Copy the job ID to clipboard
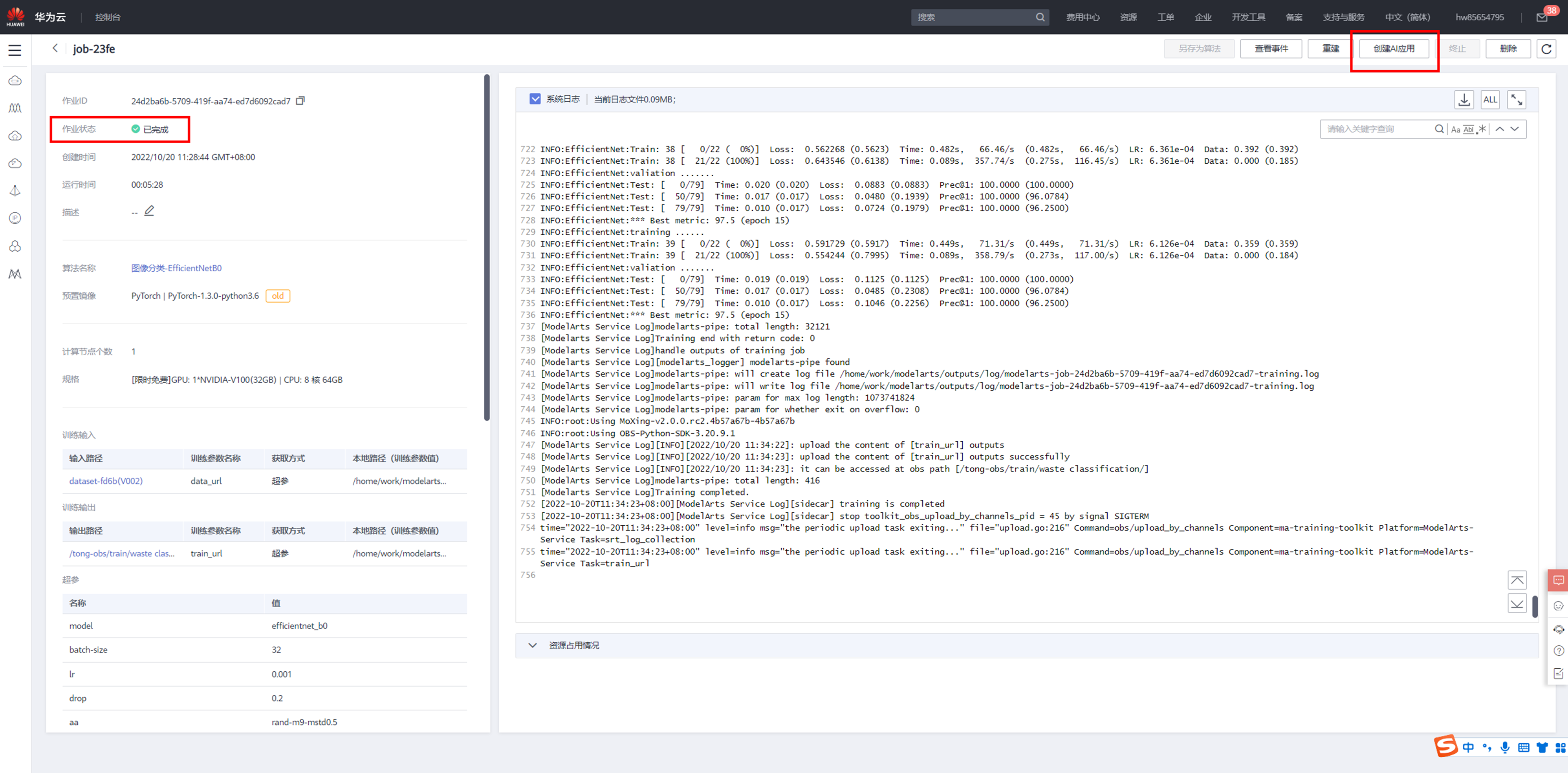This screenshot has width=1568, height=773. 300,101
